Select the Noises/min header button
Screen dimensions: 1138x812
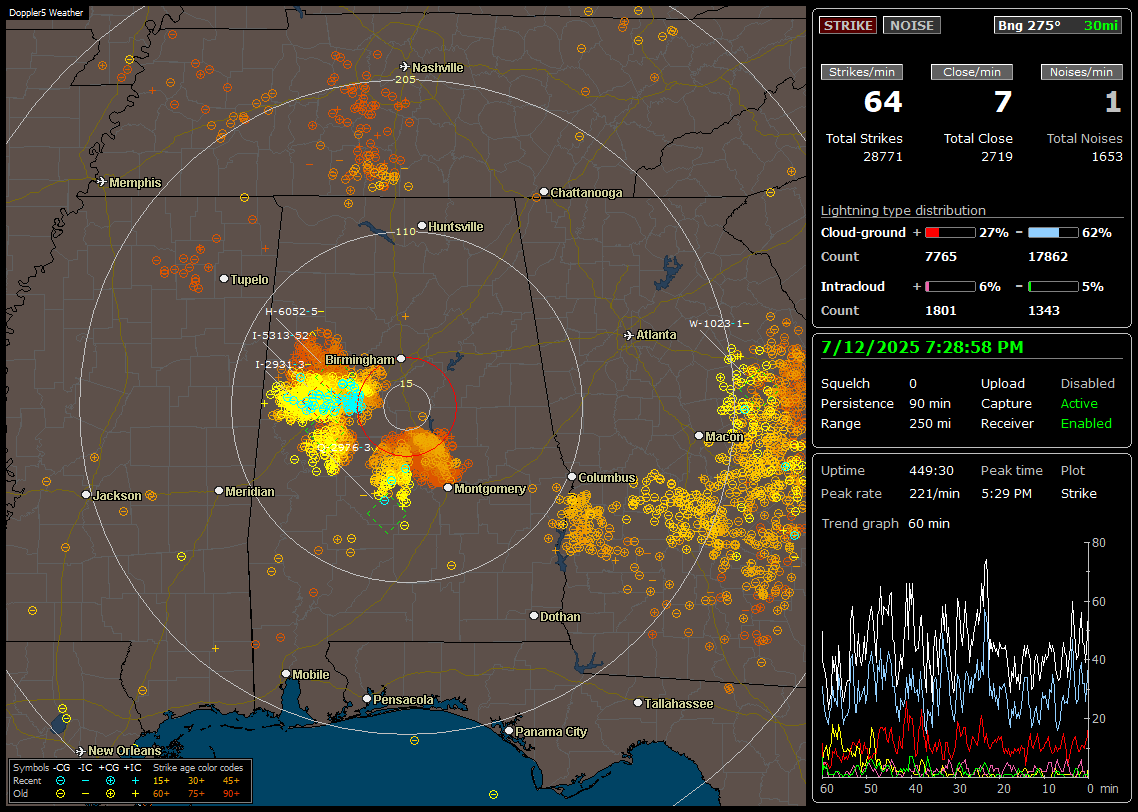click(x=1081, y=72)
